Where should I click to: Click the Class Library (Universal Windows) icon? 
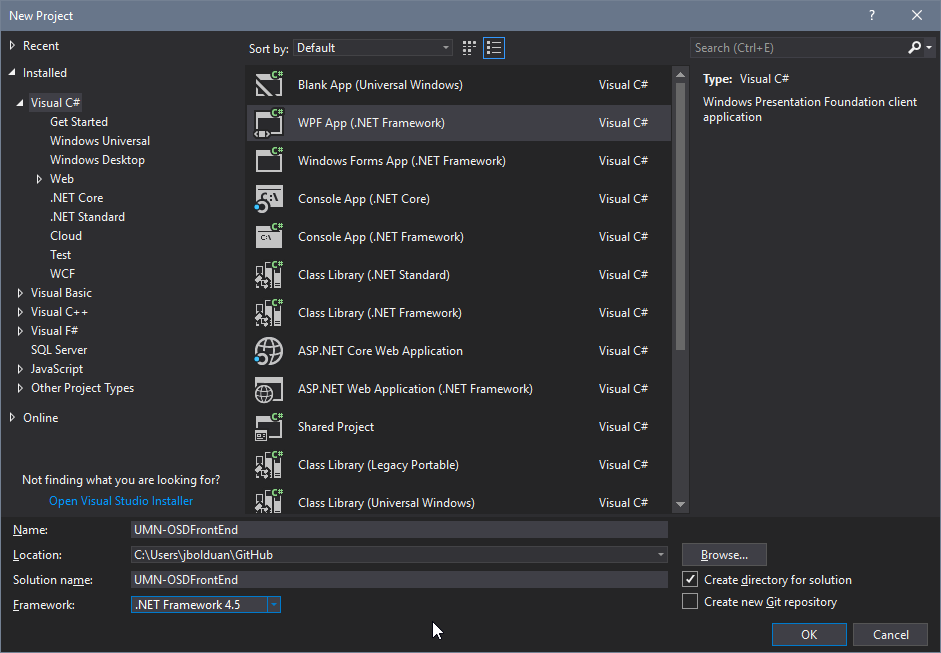(x=269, y=501)
